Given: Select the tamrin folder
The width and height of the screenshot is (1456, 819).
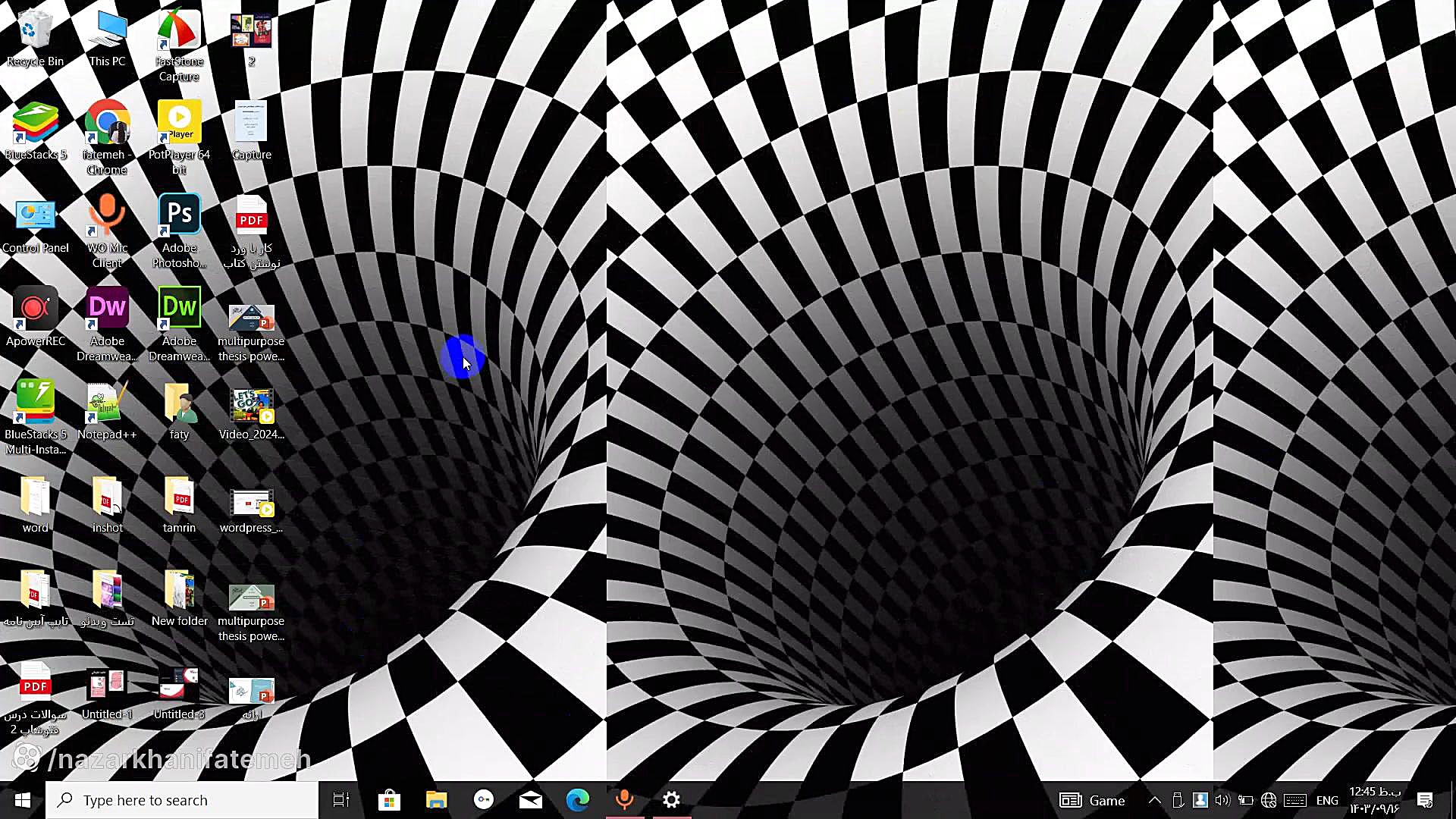Looking at the screenshot, I should pyautogui.click(x=179, y=504).
